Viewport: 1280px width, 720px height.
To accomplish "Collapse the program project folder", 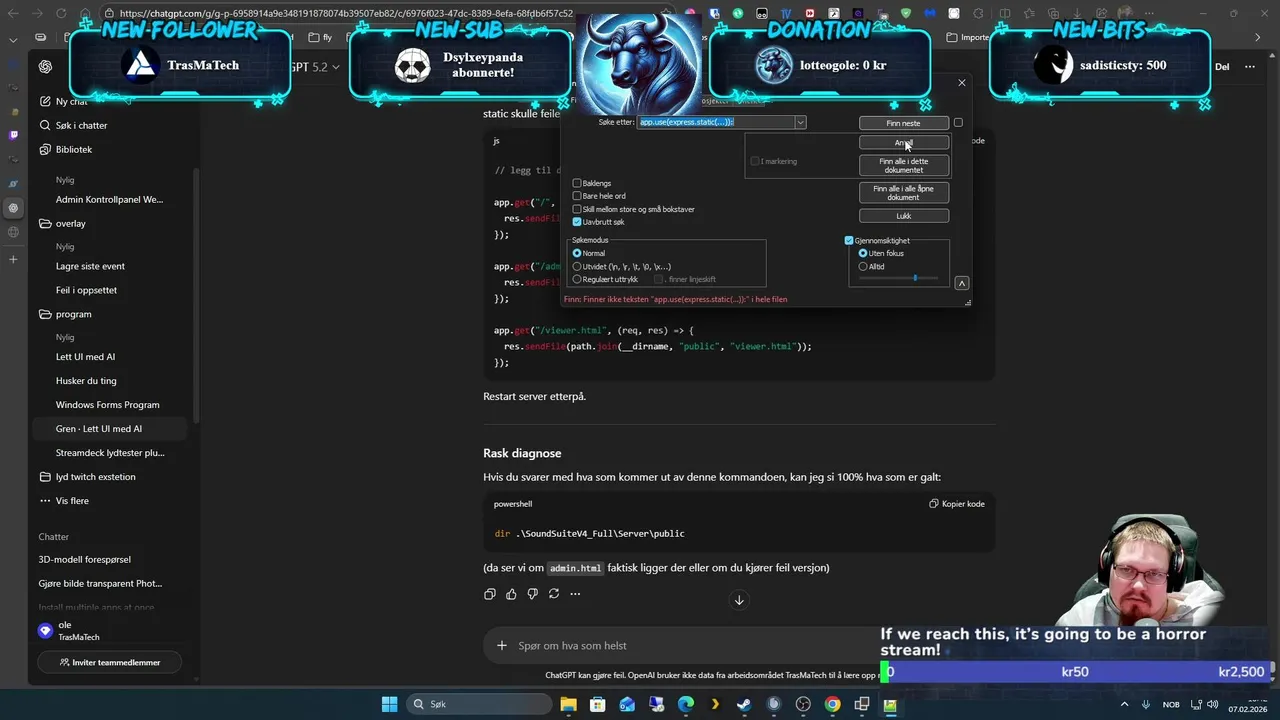I will tap(45, 314).
